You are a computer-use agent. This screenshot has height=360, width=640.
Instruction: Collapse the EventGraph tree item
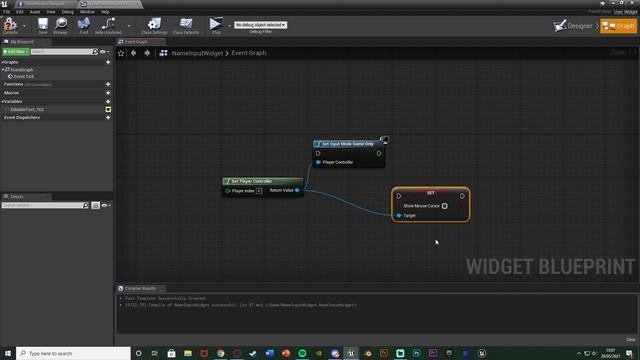[2, 70]
